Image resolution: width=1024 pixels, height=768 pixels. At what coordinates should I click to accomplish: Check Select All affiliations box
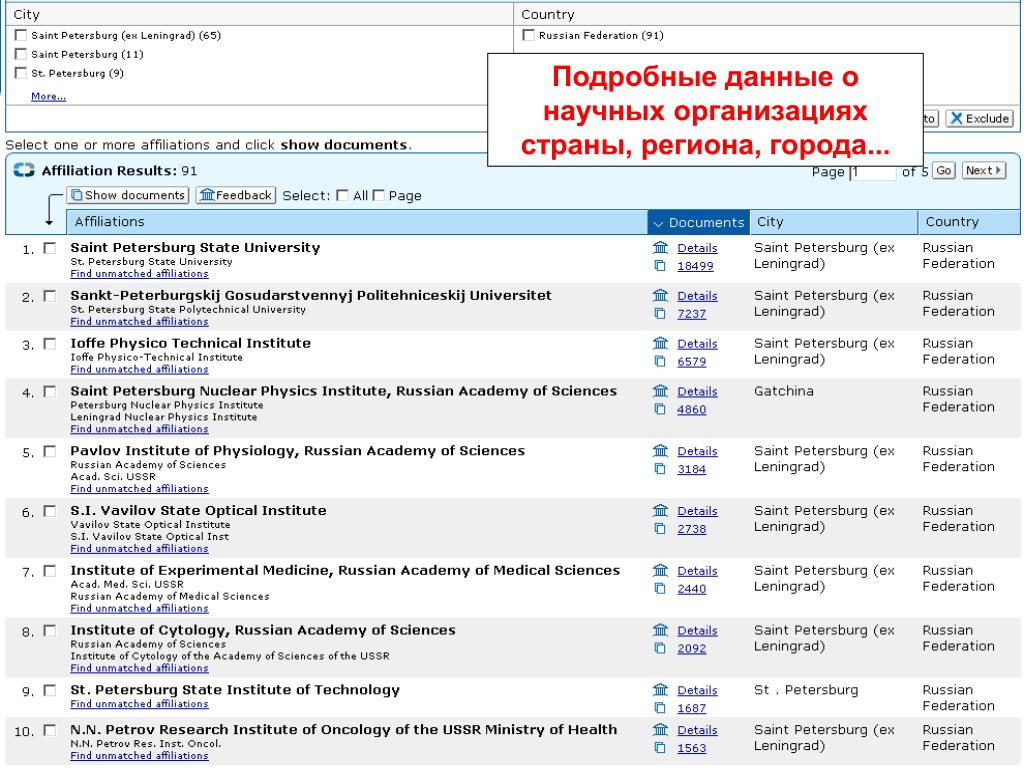pos(342,195)
